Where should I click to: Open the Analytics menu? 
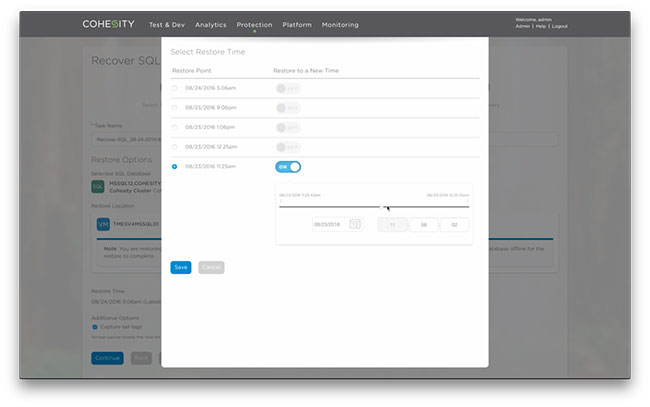pos(211,24)
